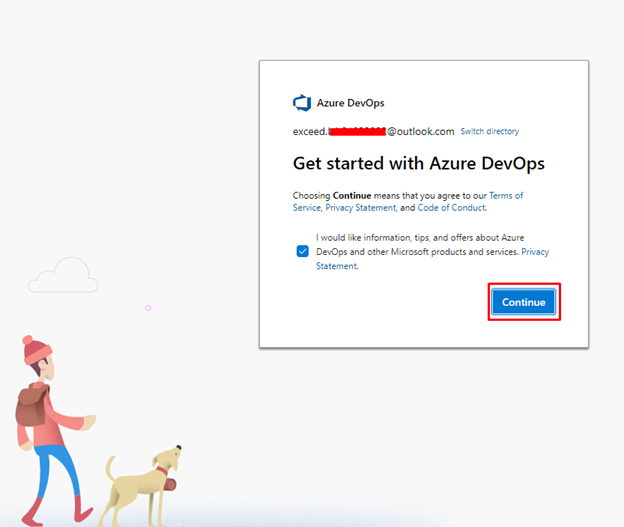Uncheck the information and offers checkbox
624x527 pixels.
(302, 252)
